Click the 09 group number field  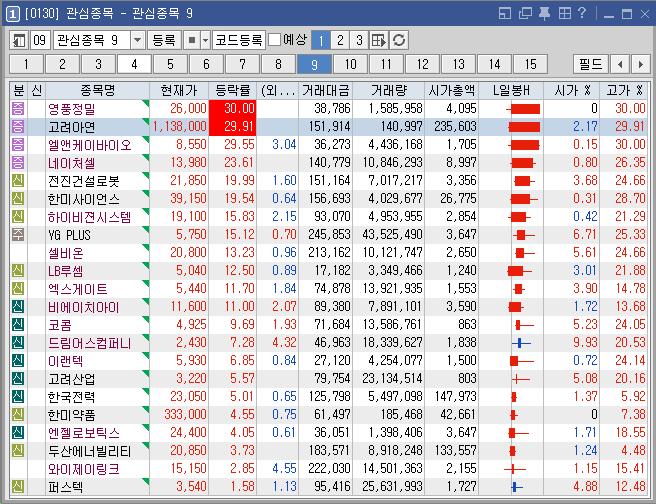(x=40, y=40)
